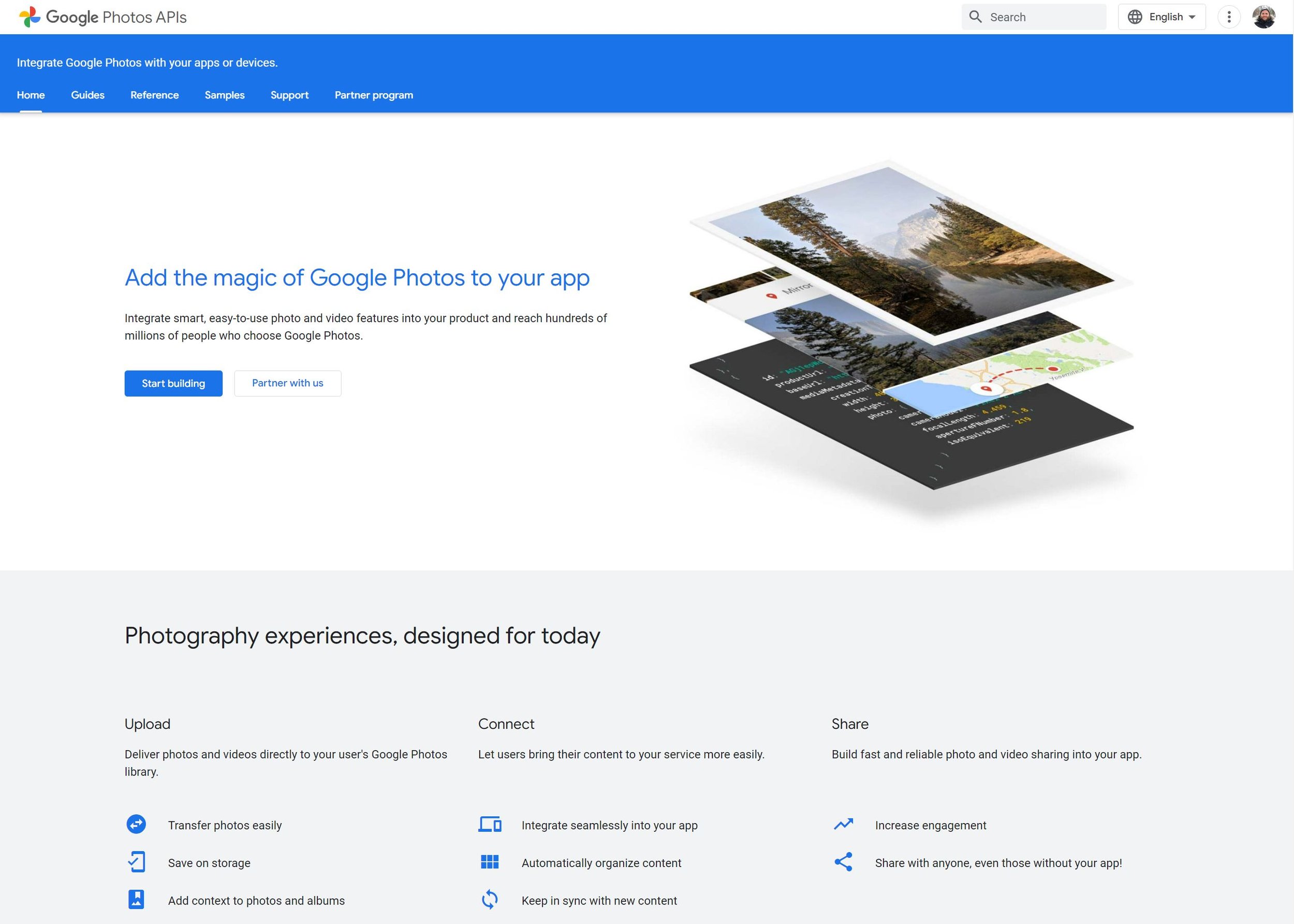
Task: Click the Google Photos APIs title link
Action: click(116, 17)
